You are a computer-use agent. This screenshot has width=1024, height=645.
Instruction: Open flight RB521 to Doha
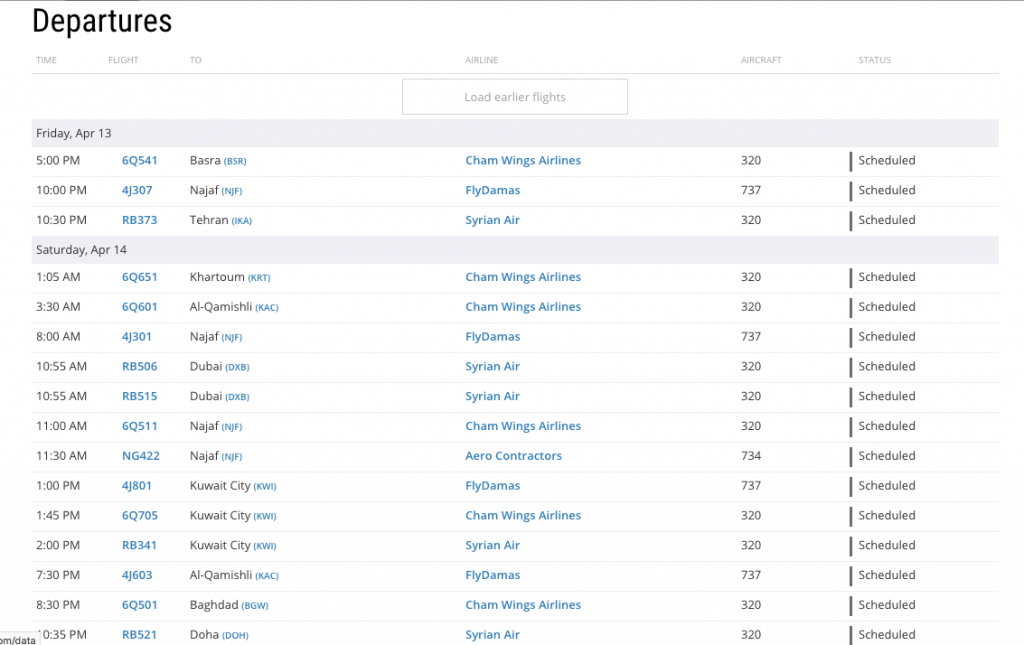pyautogui.click(x=140, y=635)
